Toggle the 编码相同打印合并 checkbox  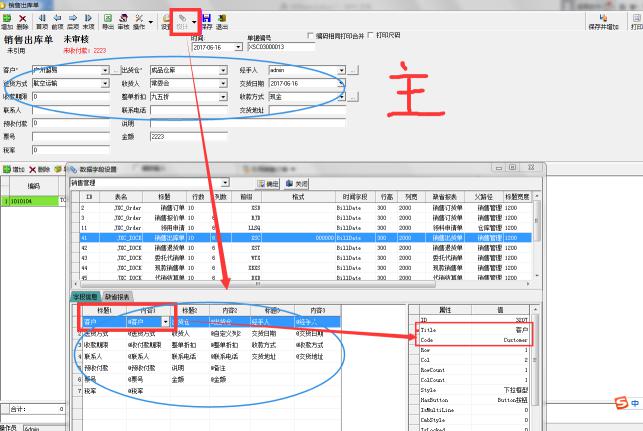click(310, 35)
